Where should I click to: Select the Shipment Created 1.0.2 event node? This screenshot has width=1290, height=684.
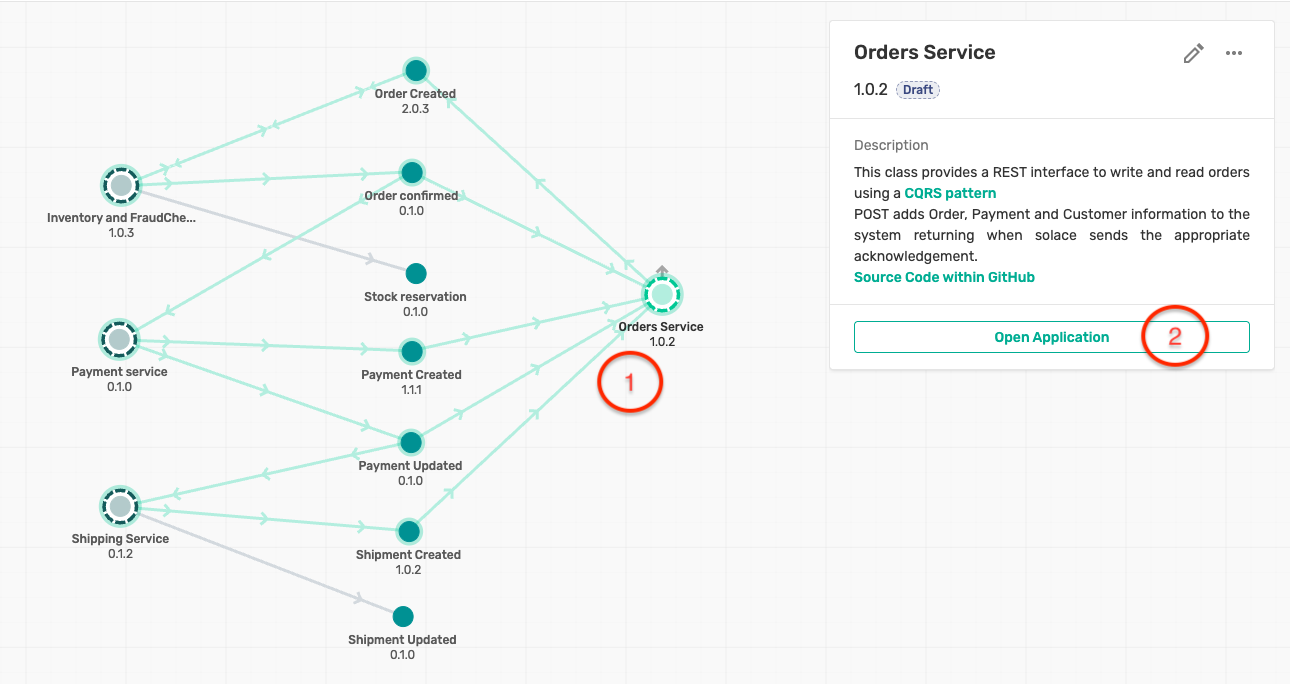point(409,531)
